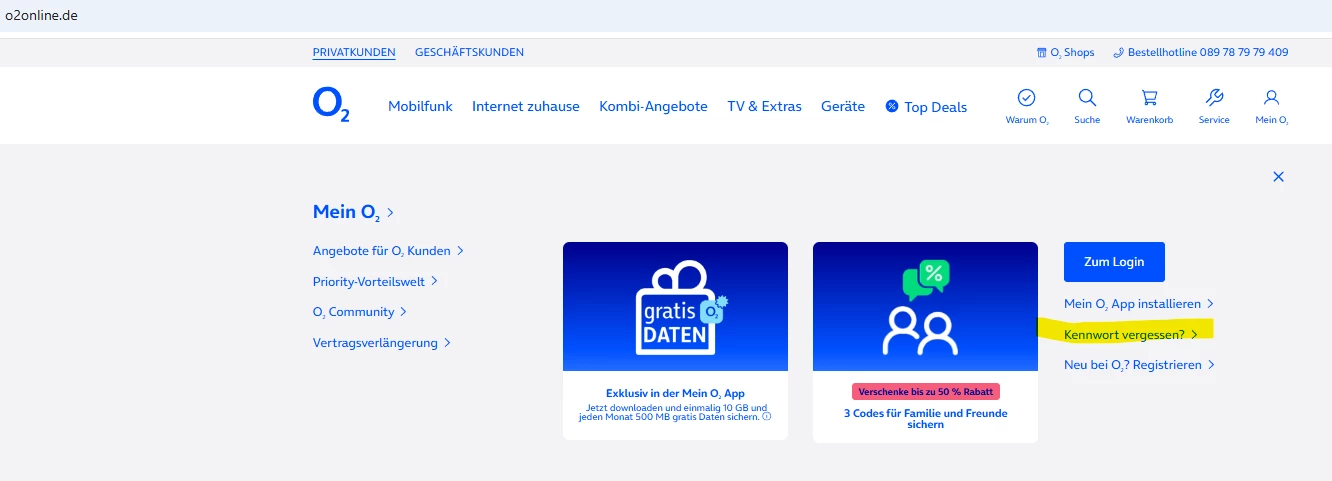Switch to Privatkunden tab
1332x481 pixels.
click(354, 52)
